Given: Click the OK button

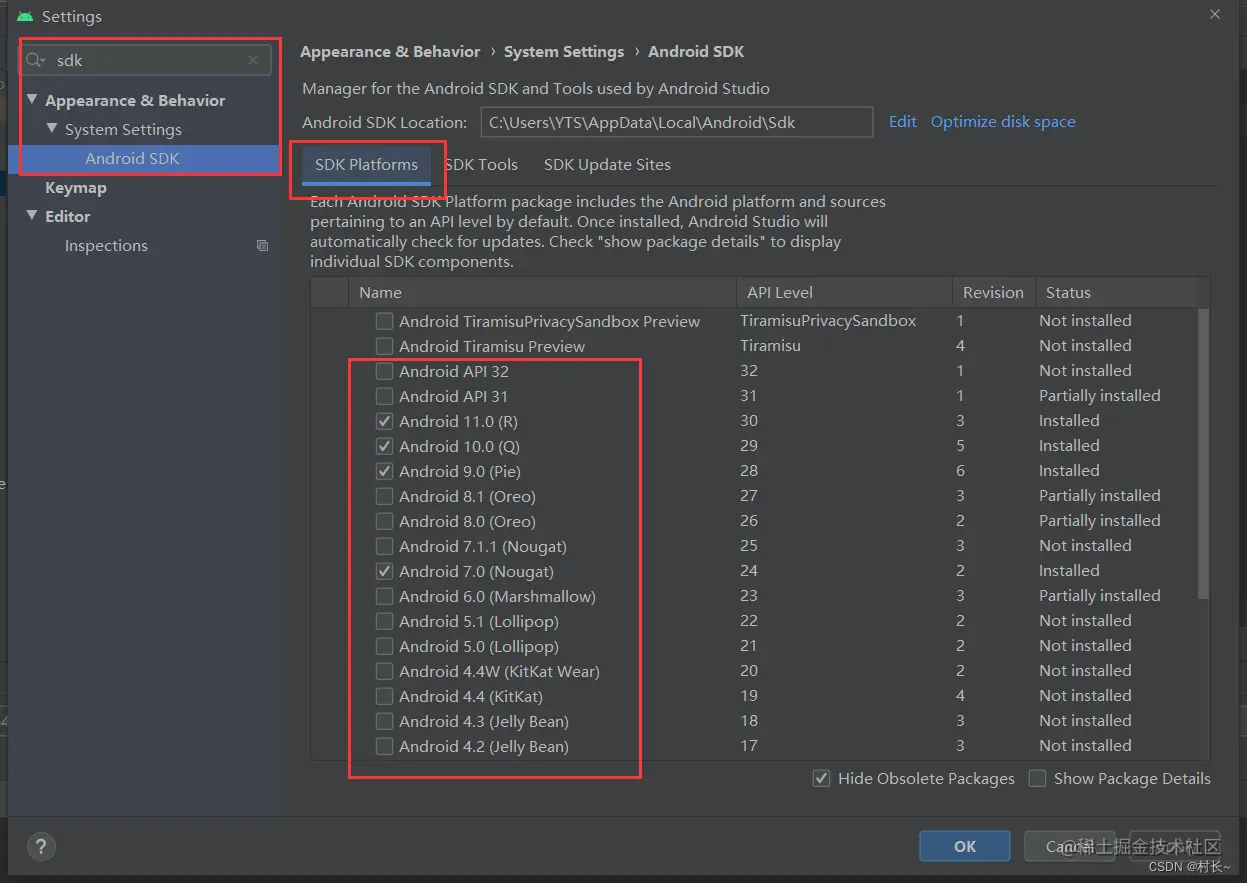Looking at the screenshot, I should click(x=964, y=846).
